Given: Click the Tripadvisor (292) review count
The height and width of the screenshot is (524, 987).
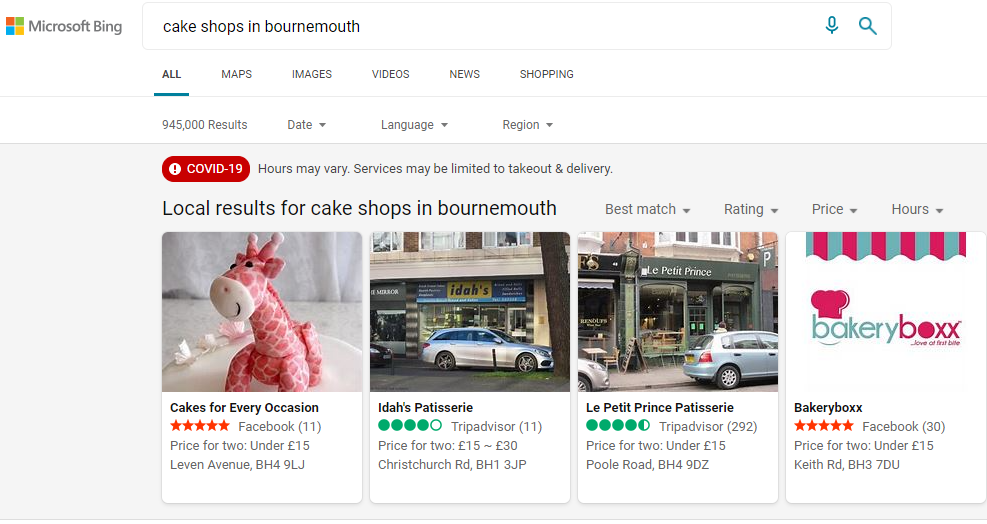Looking at the screenshot, I should coord(708,426).
